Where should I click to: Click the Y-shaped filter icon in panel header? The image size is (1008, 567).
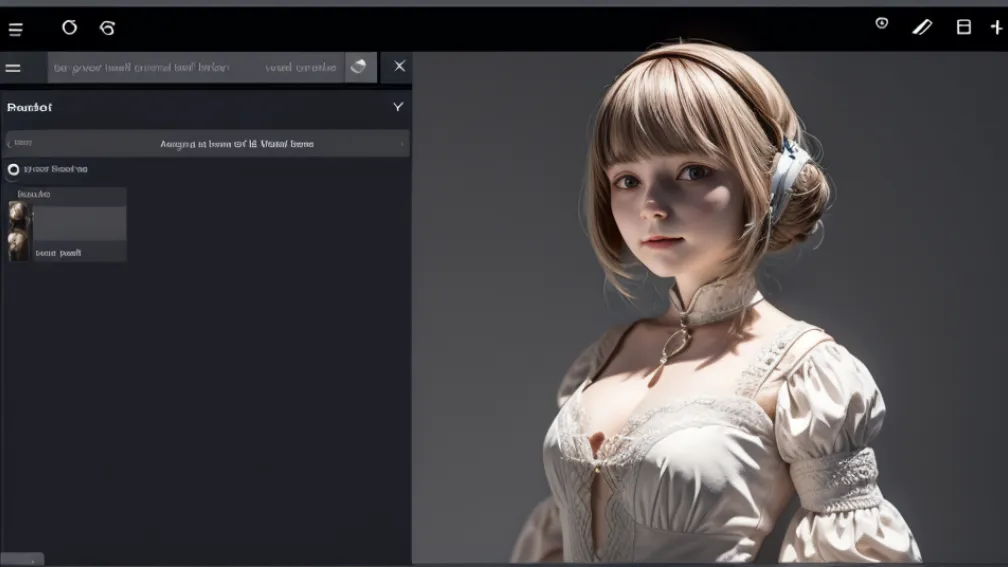[x=398, y=107]
